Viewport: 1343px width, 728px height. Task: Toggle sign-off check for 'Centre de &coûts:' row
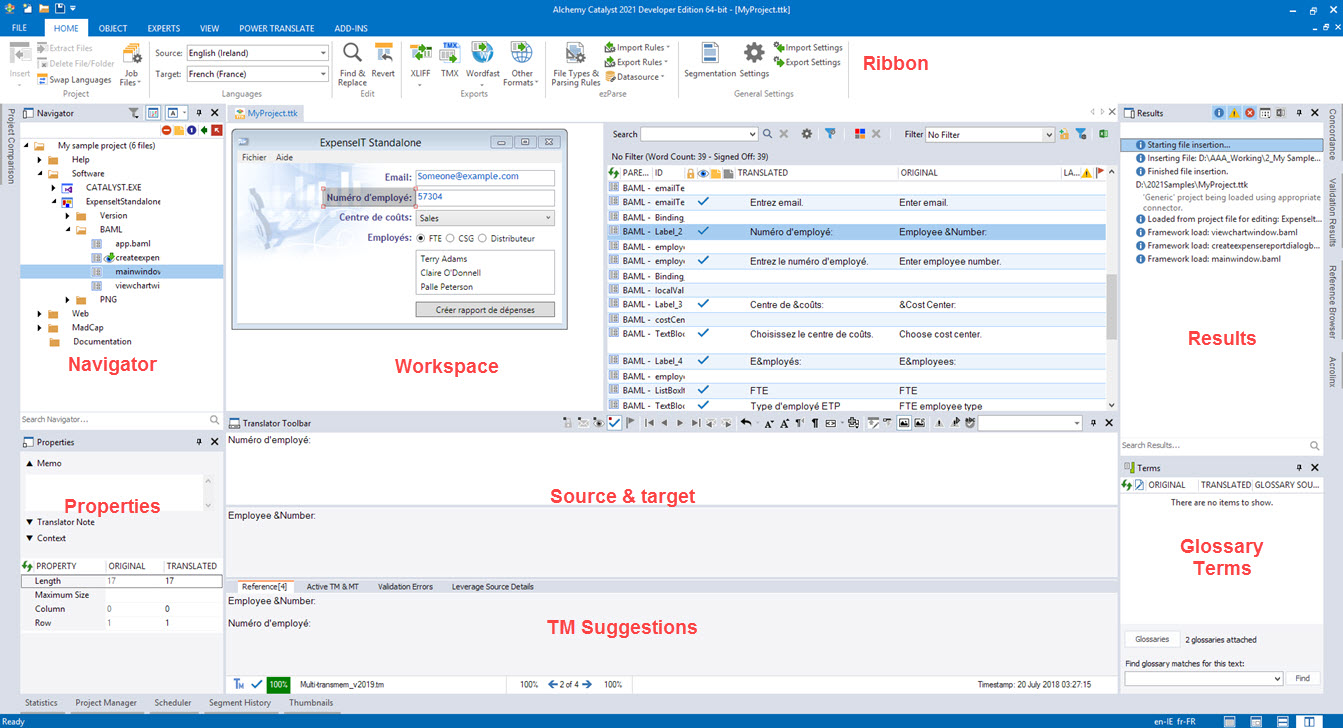pyautogui.click(x=703, y=304)
